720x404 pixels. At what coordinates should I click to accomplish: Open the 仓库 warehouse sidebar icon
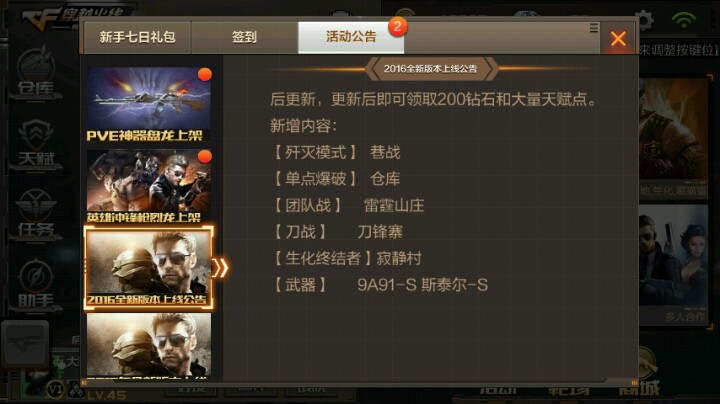(35, 73)
